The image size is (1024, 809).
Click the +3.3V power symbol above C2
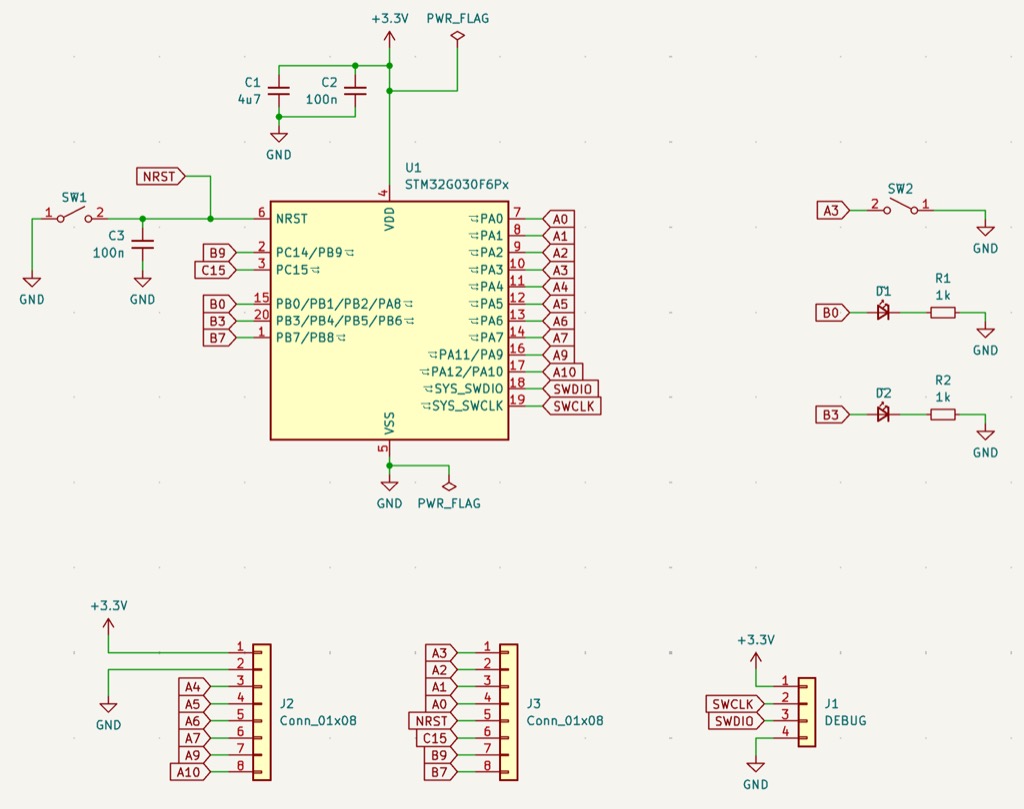point(388,28)
